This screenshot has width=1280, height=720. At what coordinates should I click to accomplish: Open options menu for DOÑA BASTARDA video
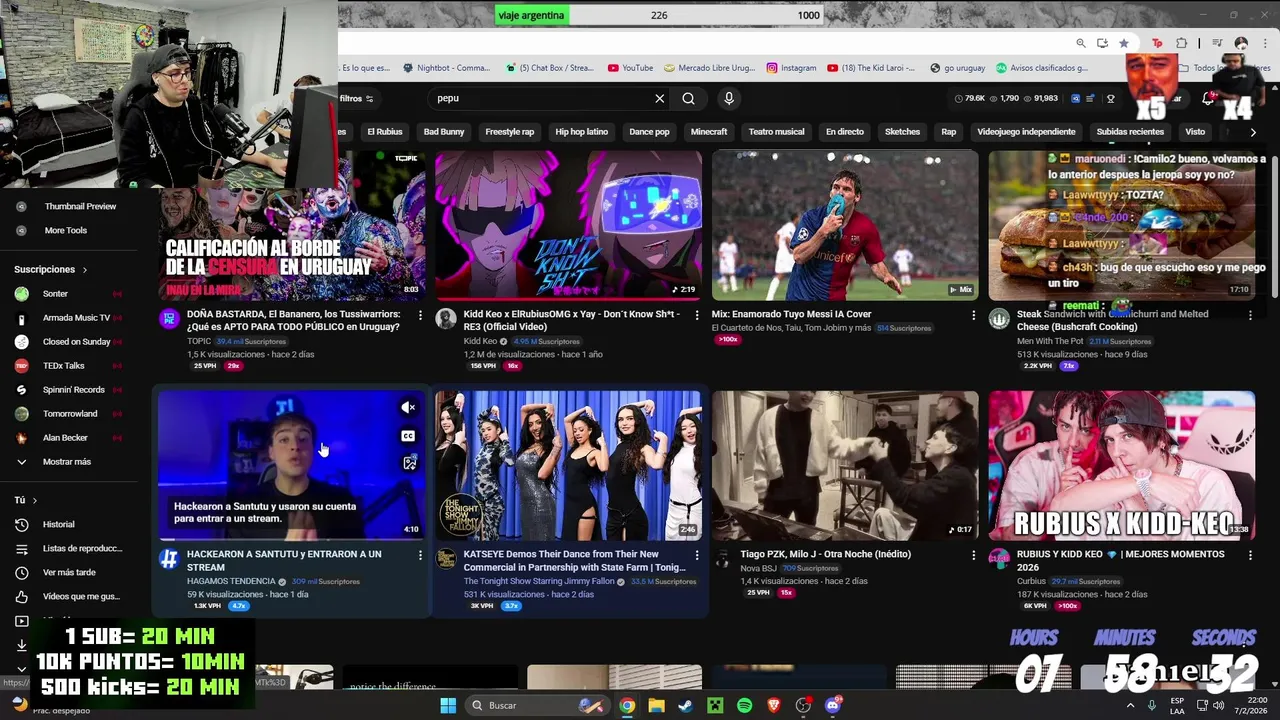click(x=420, y=315)
